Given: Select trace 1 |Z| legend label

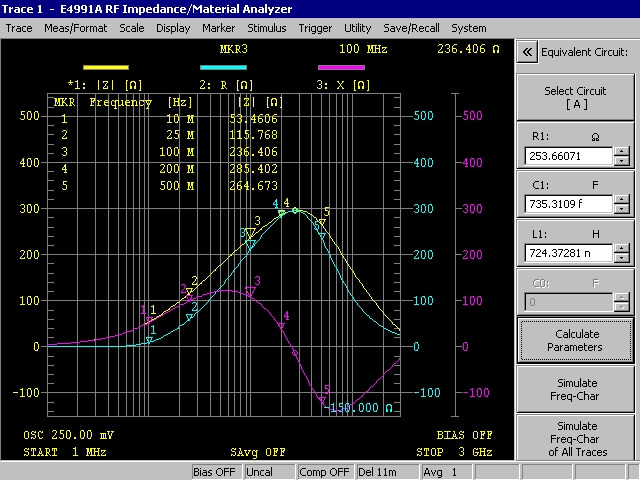Looking at the screenshot, I should [105, 85].
